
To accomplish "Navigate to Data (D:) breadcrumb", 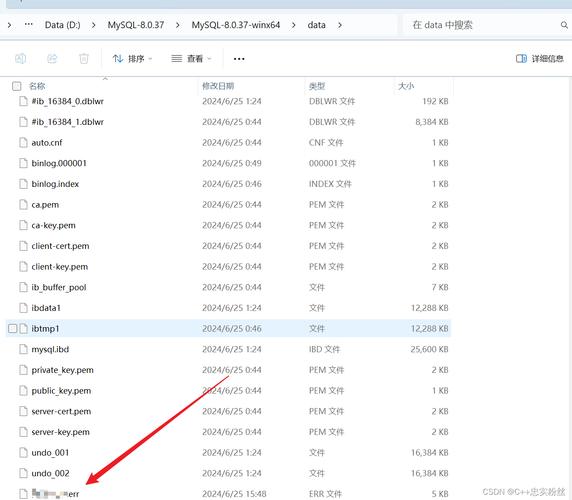I will click(62, 25).
